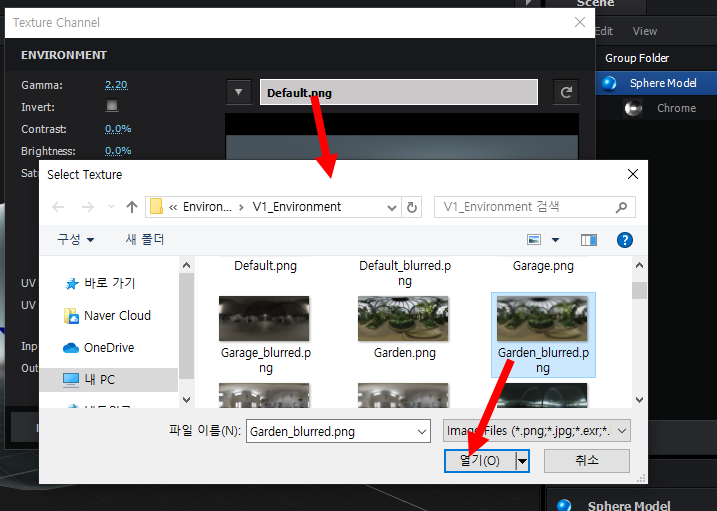Click the file list scroll down arrow

click(x=639, y=399)
